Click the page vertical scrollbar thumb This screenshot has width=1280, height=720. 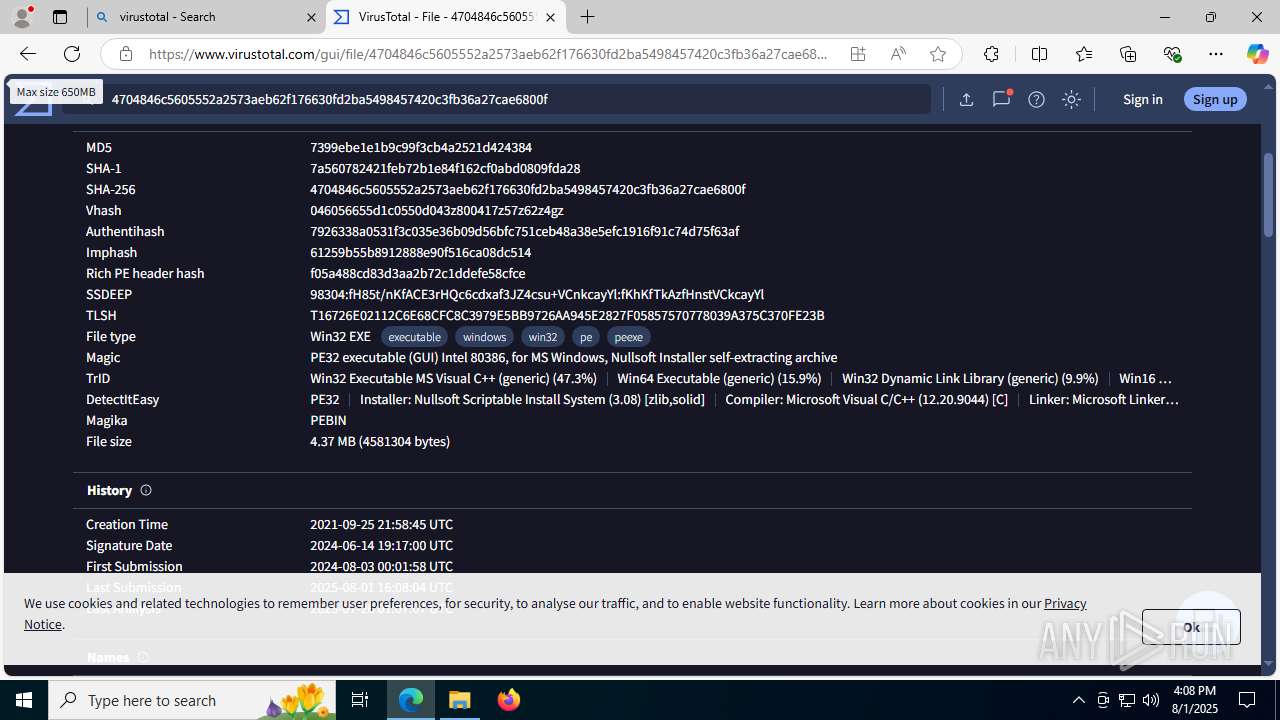coord(1269,195)
